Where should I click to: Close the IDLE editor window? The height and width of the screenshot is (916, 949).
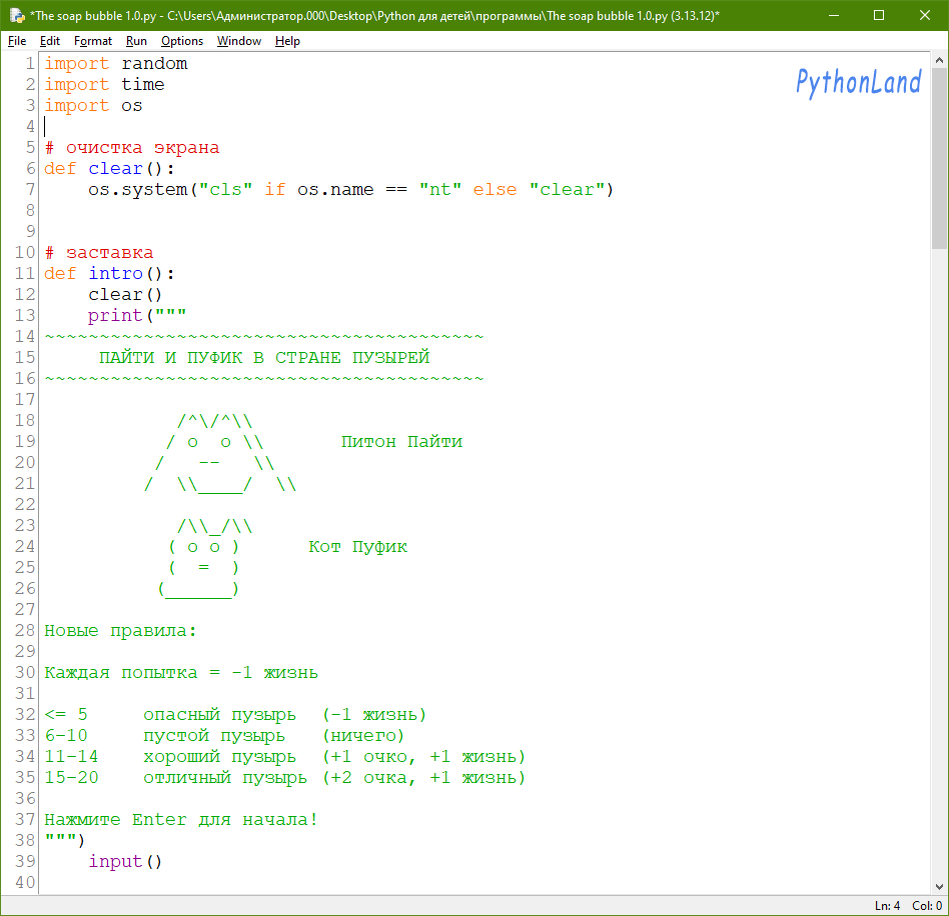pyautogui.click(x=925, y=15)
